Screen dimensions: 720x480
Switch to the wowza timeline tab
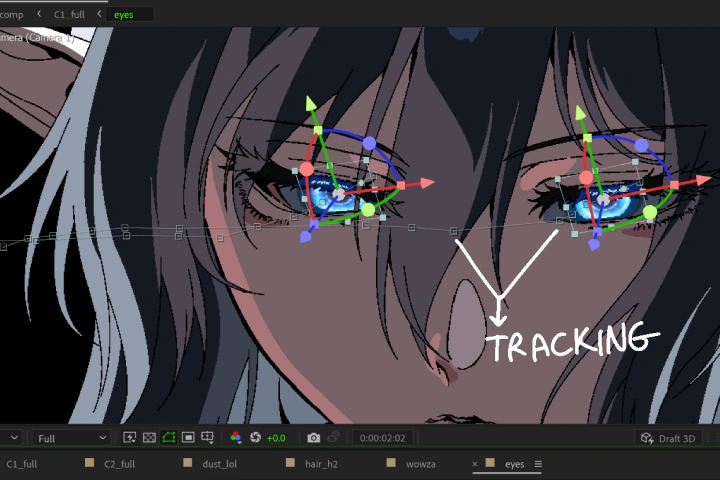[421, 464]
